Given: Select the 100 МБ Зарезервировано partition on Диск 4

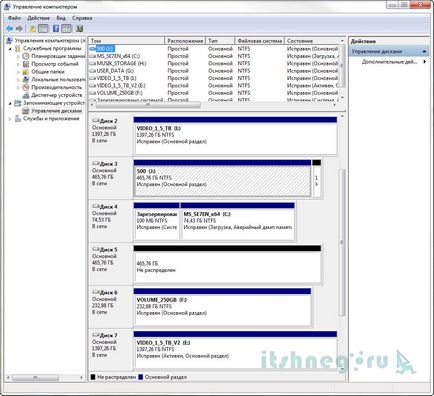Looking at the screenshot, I should 156,221.
